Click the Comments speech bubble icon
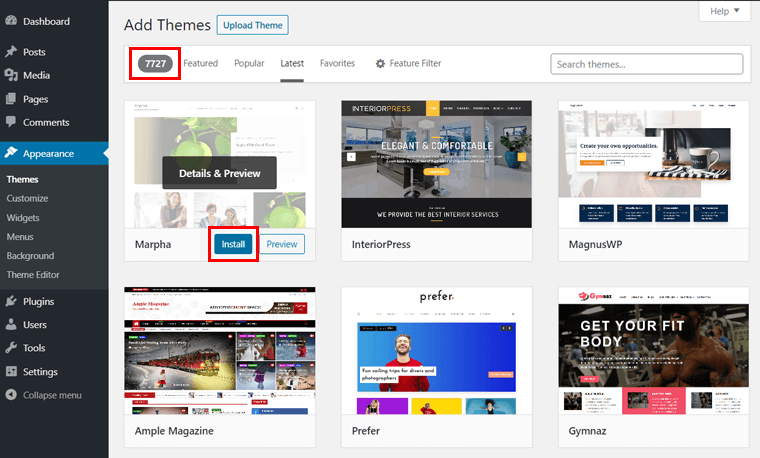Image resolution: width=760 pixels, height=458 pixels. [11, 122]
